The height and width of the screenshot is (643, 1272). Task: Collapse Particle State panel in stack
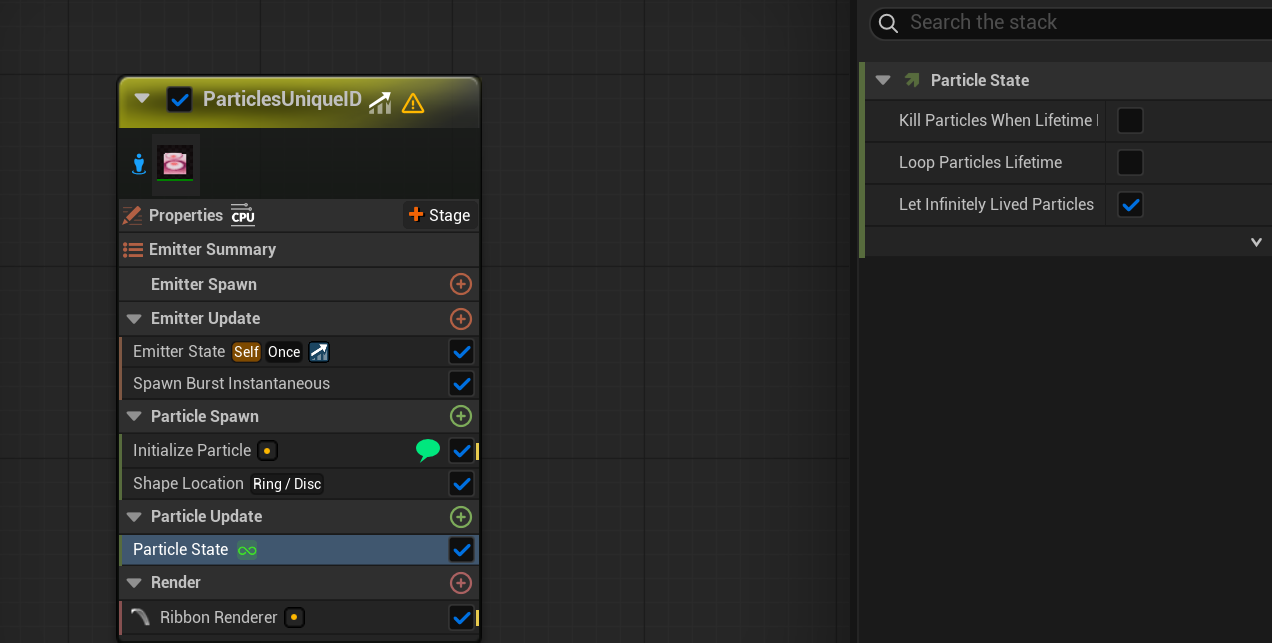883,80
